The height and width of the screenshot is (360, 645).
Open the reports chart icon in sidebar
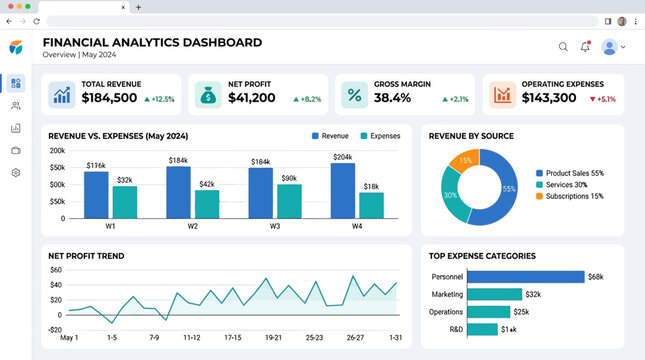point(16,128)
